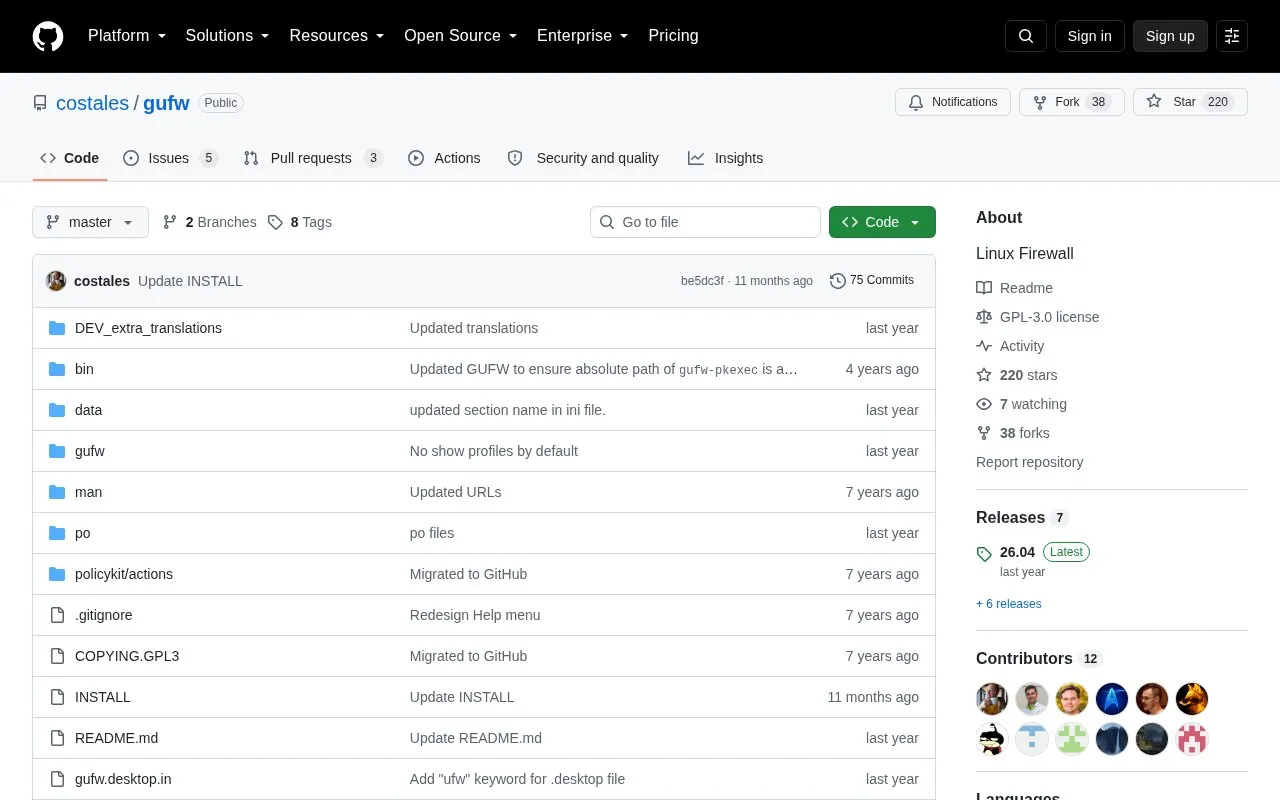Image resolution: width=1280 pixels, height=800 pixels.
Task: Click the gufw.desktop.in file icon
Action: [x=57, y=779]
